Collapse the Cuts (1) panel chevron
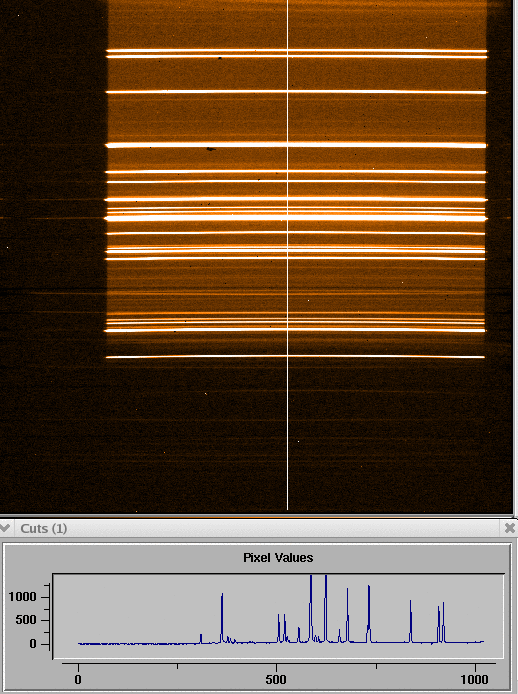 point(5,528)
